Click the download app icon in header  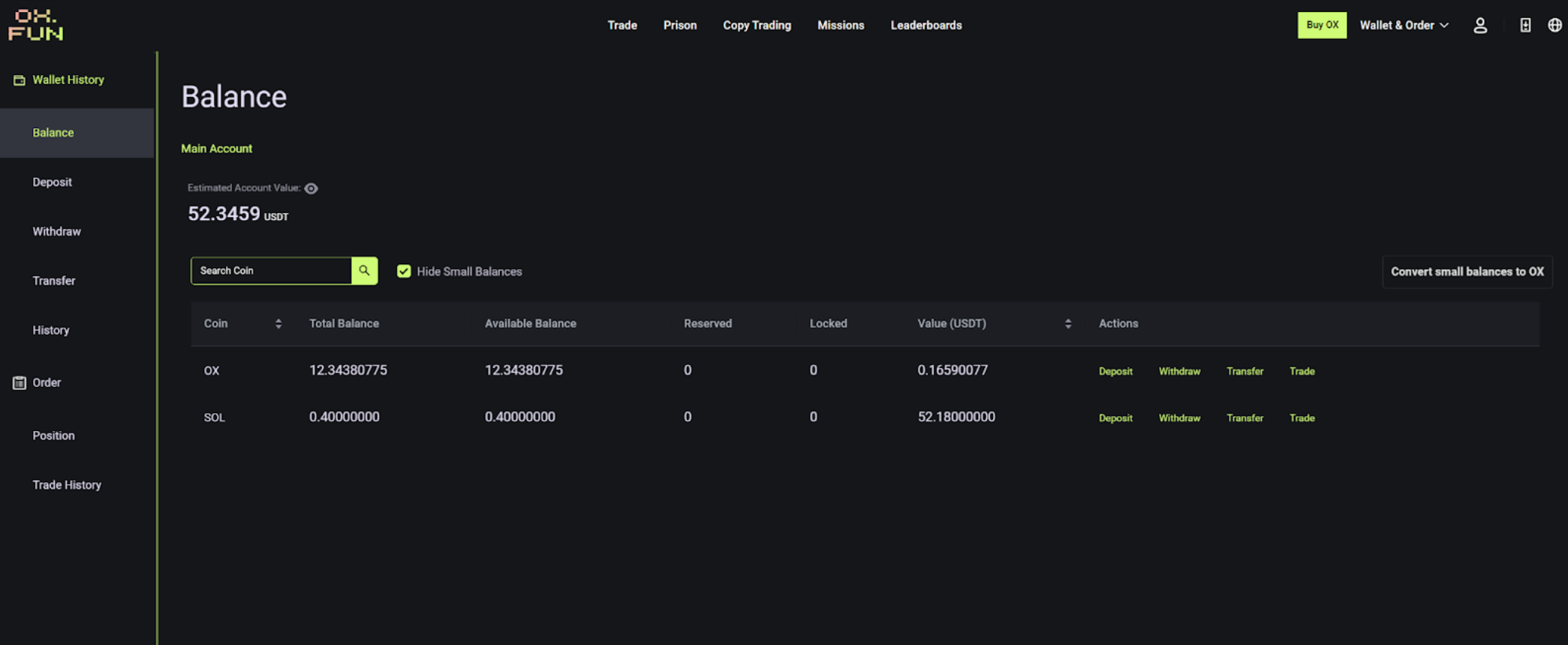(1525, 26)
